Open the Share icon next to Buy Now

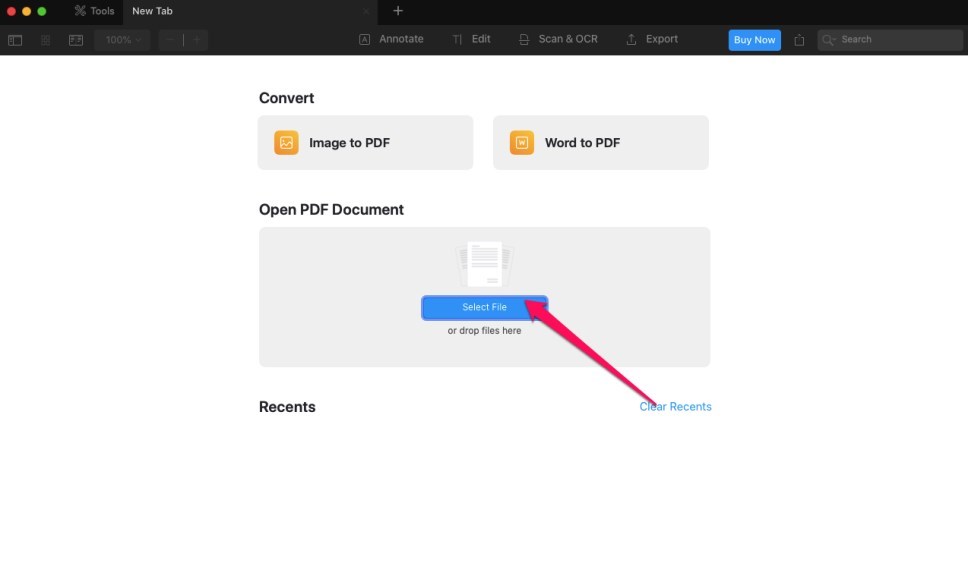click(799, 39)
